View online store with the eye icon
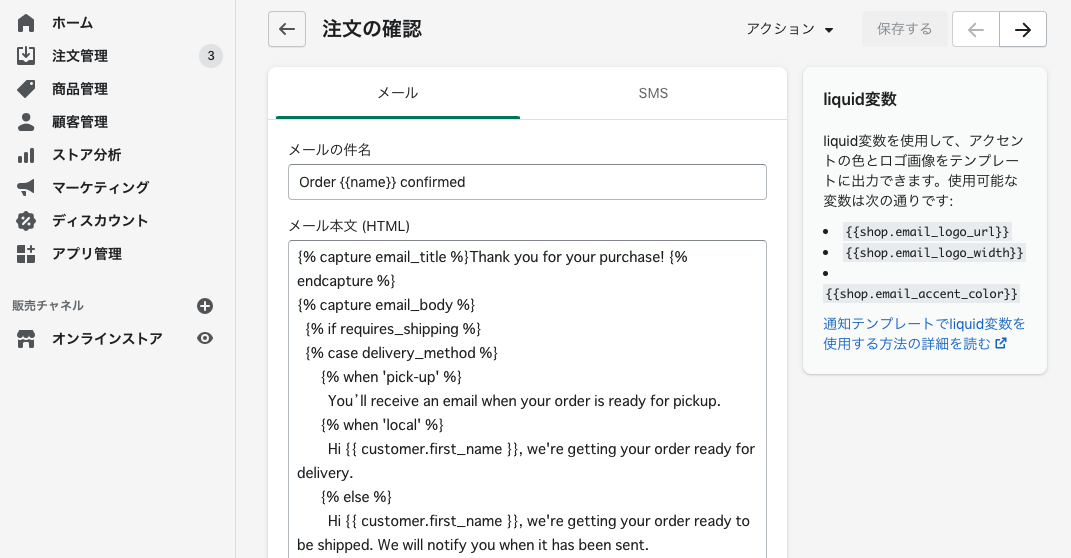Viewport: 1071px width, 558px height. [205, 339]
